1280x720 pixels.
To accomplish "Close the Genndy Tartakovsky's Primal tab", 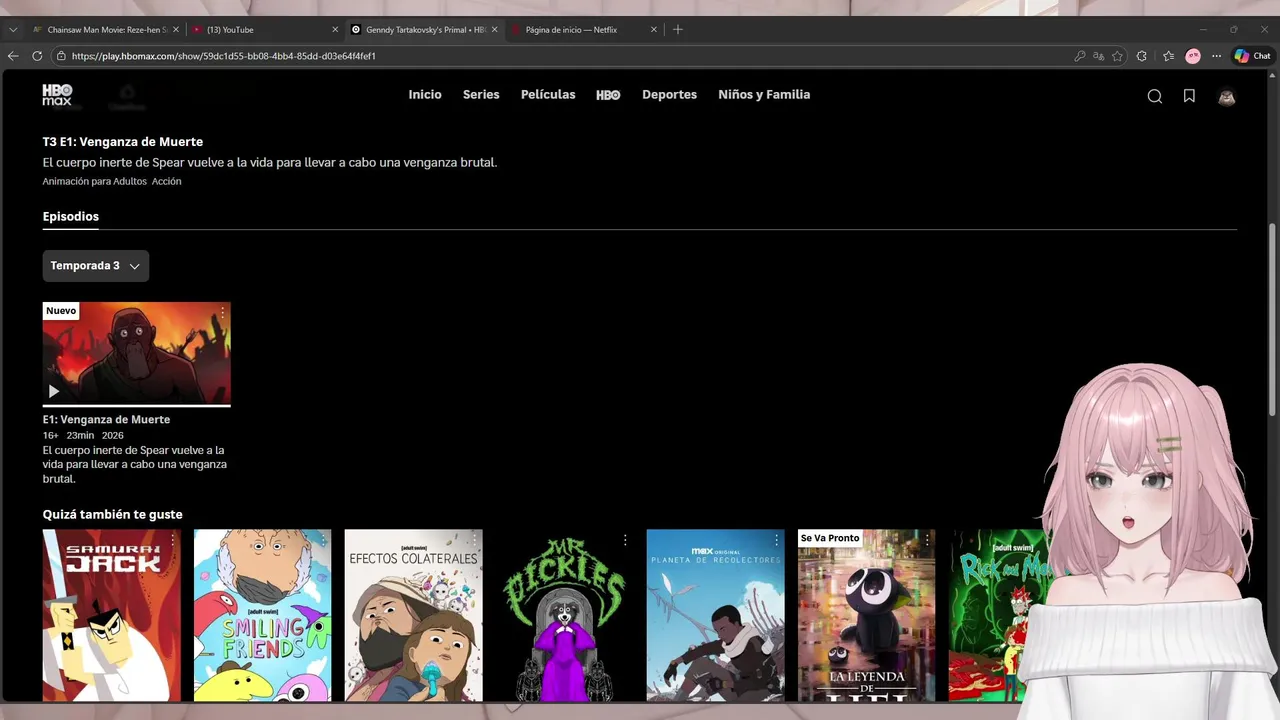I will [x=494, y=30].
